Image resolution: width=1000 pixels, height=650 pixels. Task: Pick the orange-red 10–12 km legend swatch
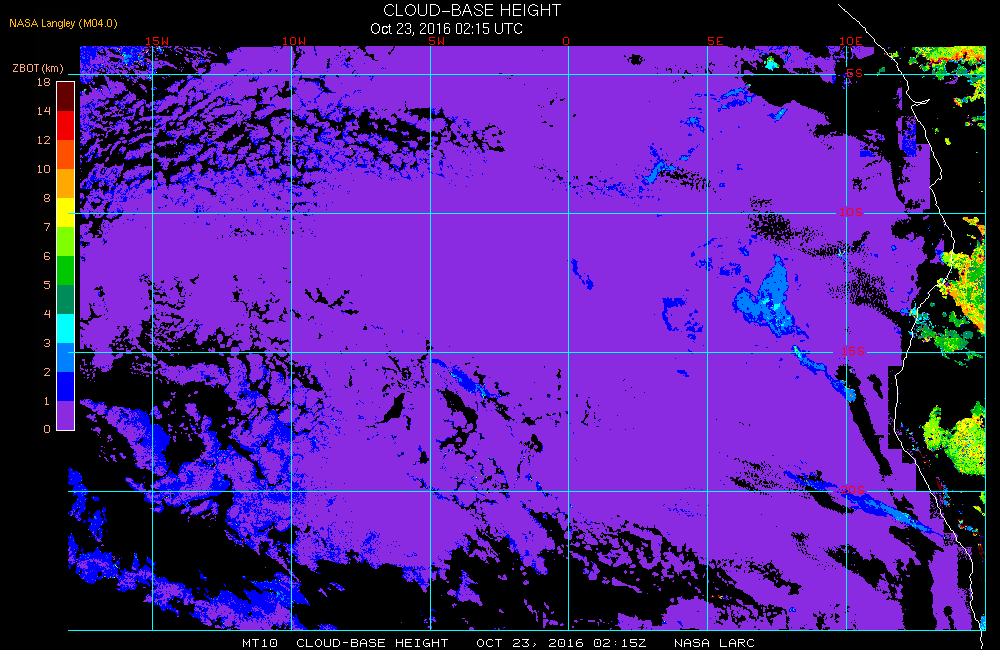[66, 154]
